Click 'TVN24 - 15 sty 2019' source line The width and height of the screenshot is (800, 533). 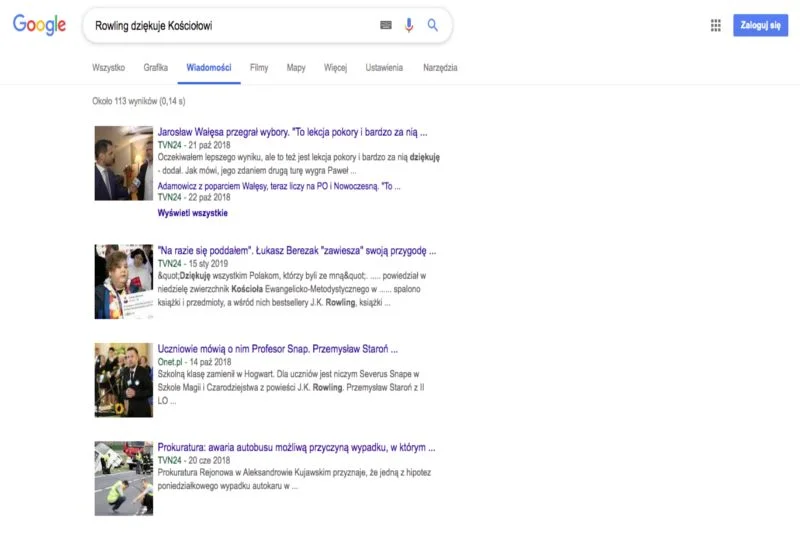(193, 264)
